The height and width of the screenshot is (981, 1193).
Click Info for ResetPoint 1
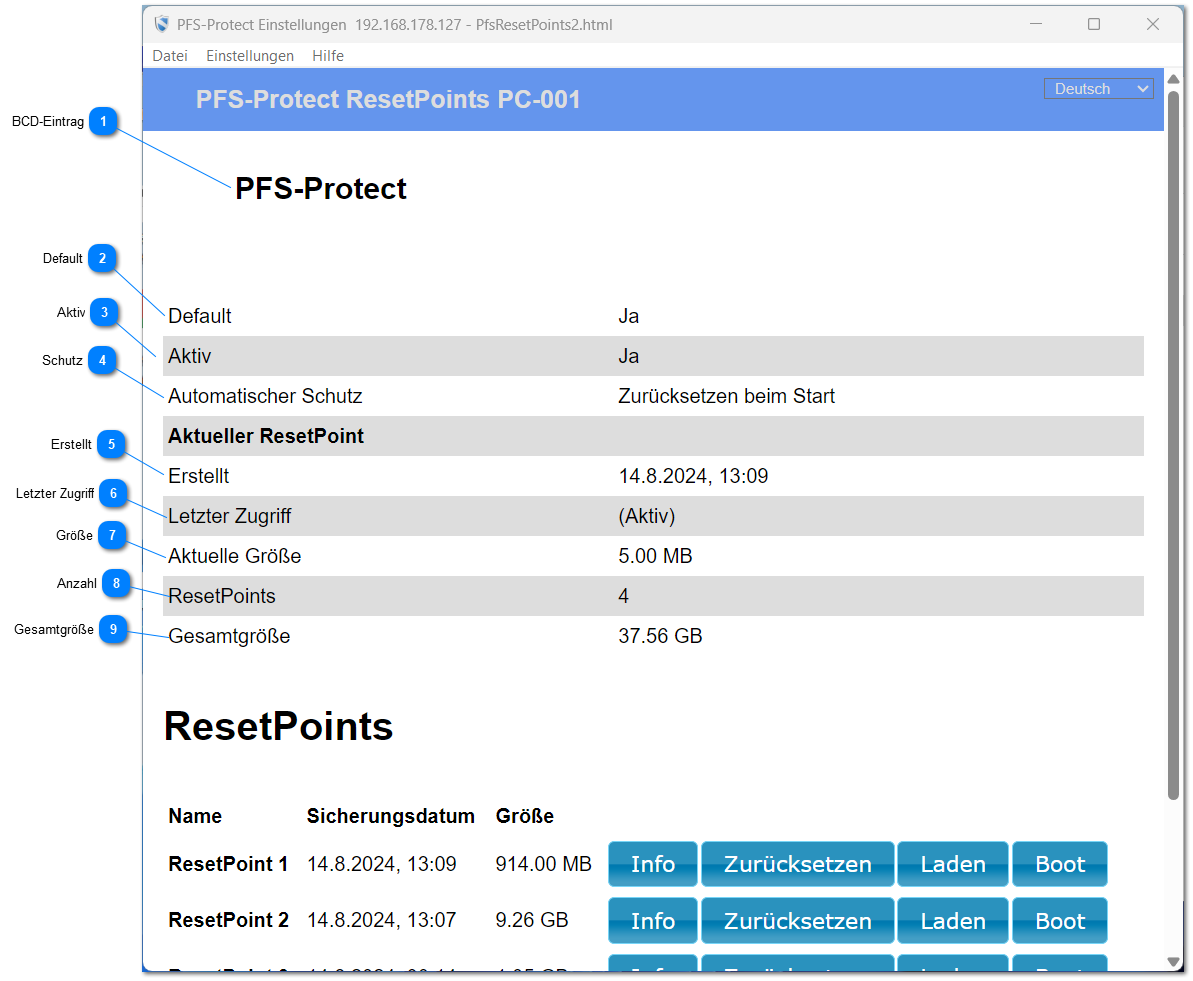tap(652, 864)
